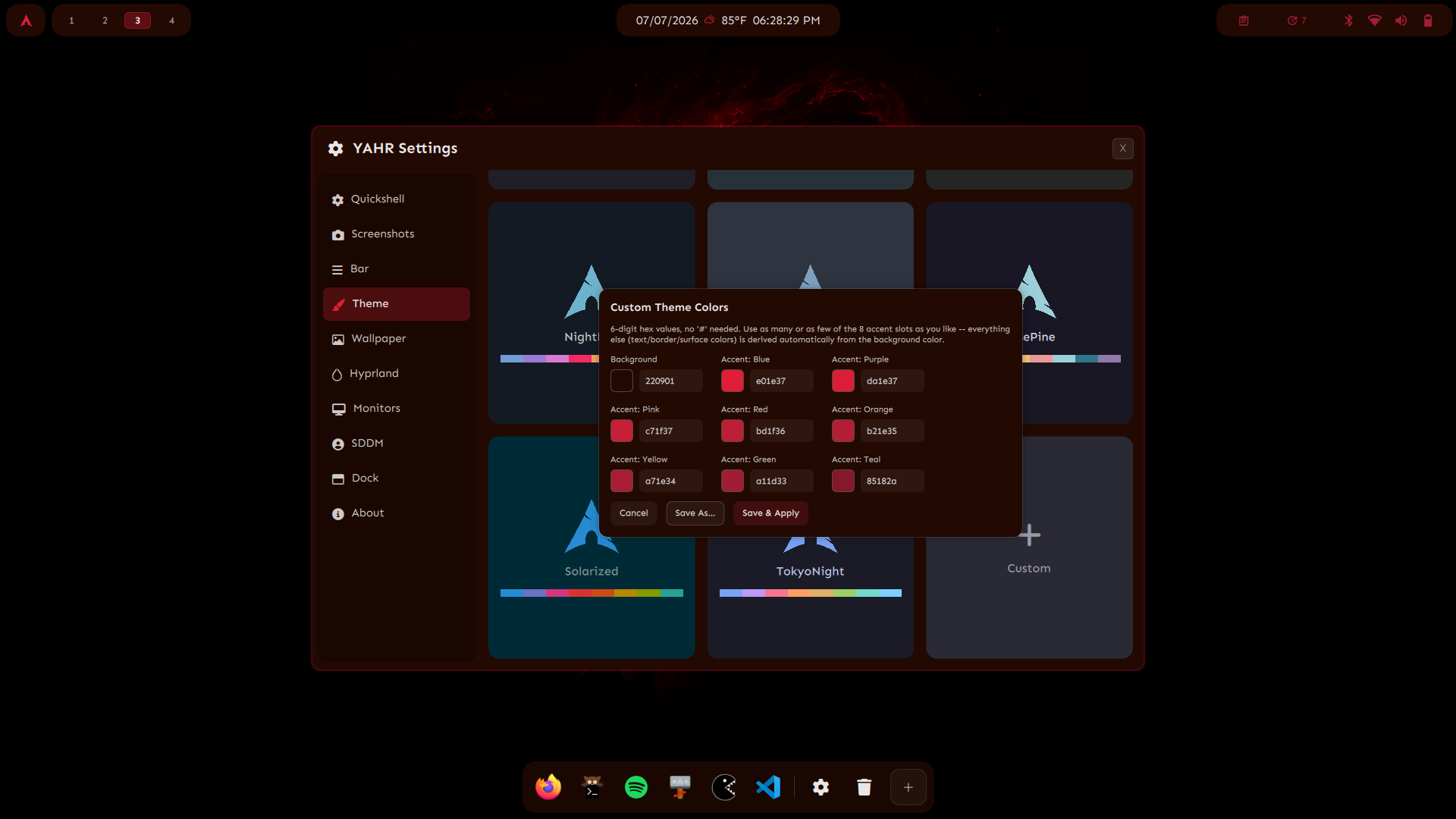Click the volume speaker tray icon

pyautogui.click(x=1401, y=20)
